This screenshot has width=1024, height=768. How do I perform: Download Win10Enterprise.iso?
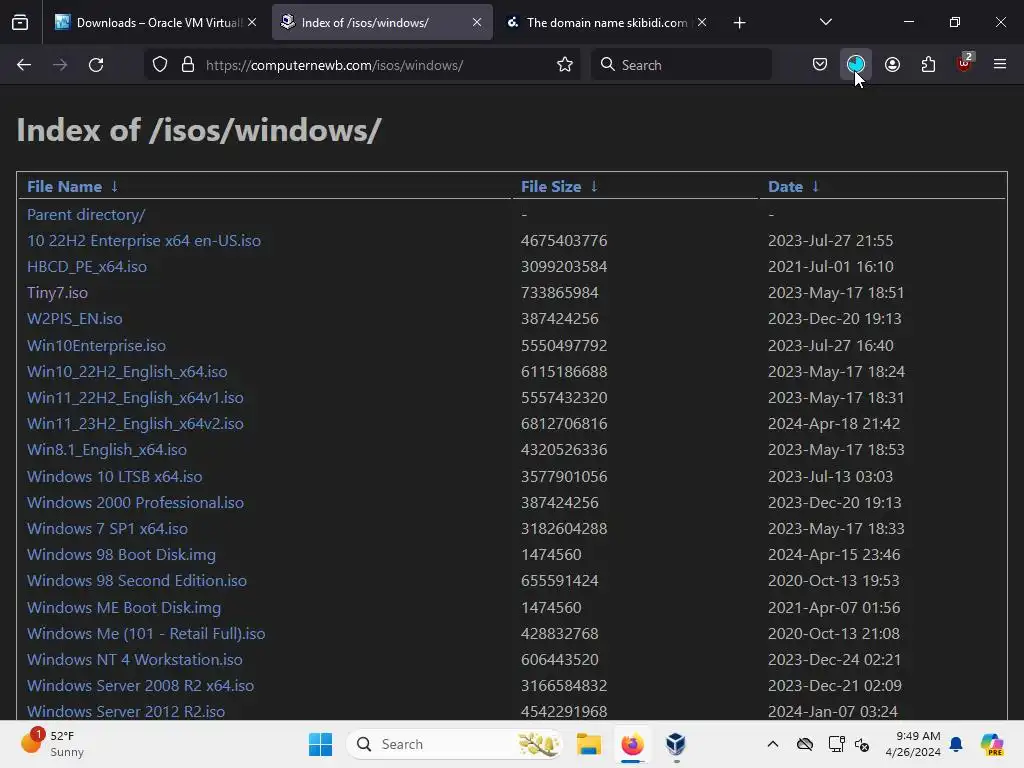pyautogui.click(x=96, y=345)
